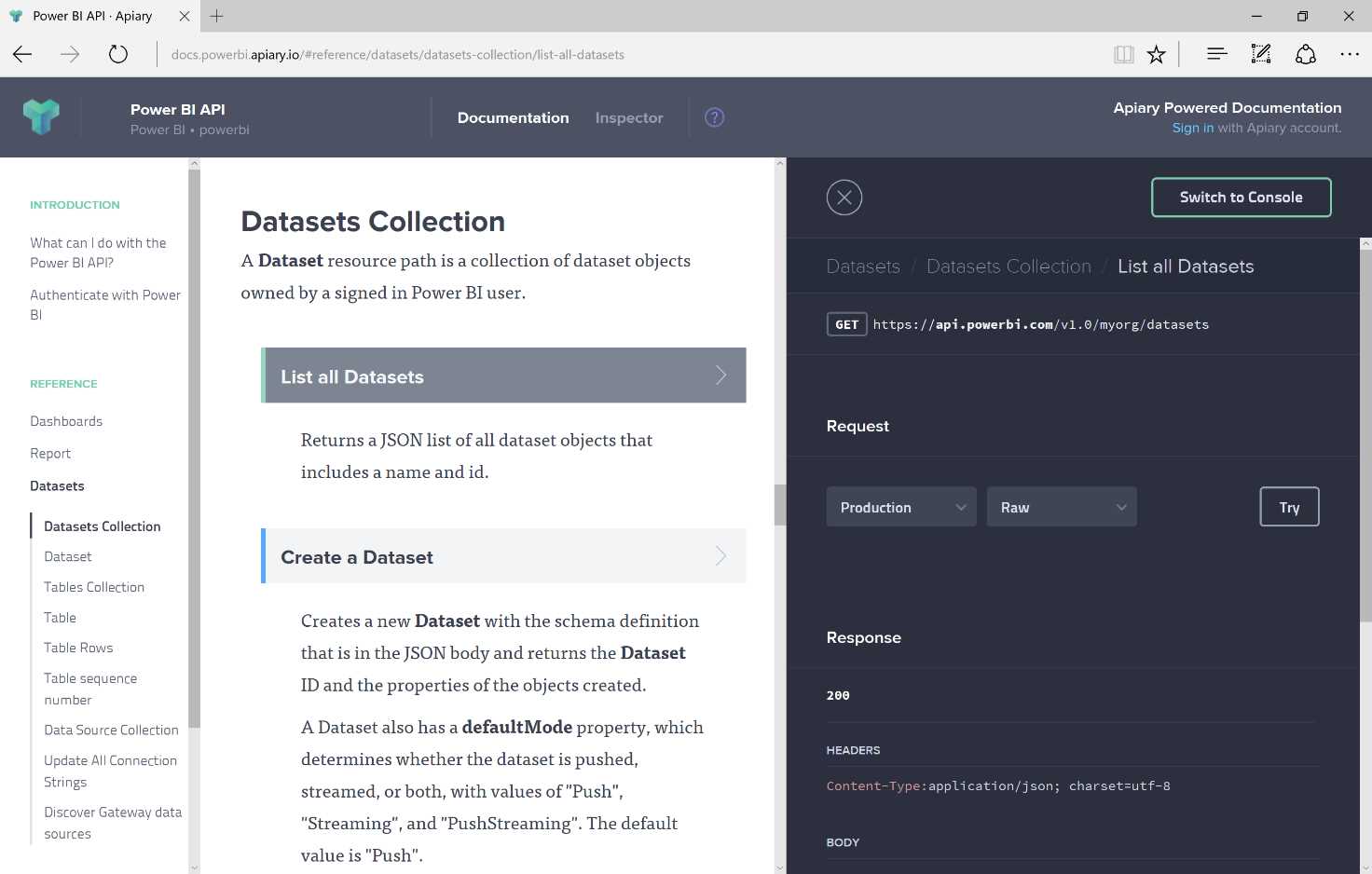This screenshot has height=874, width=1372.
Task: Add page to favorites with star icon
Action: [x=1156, y=54]
